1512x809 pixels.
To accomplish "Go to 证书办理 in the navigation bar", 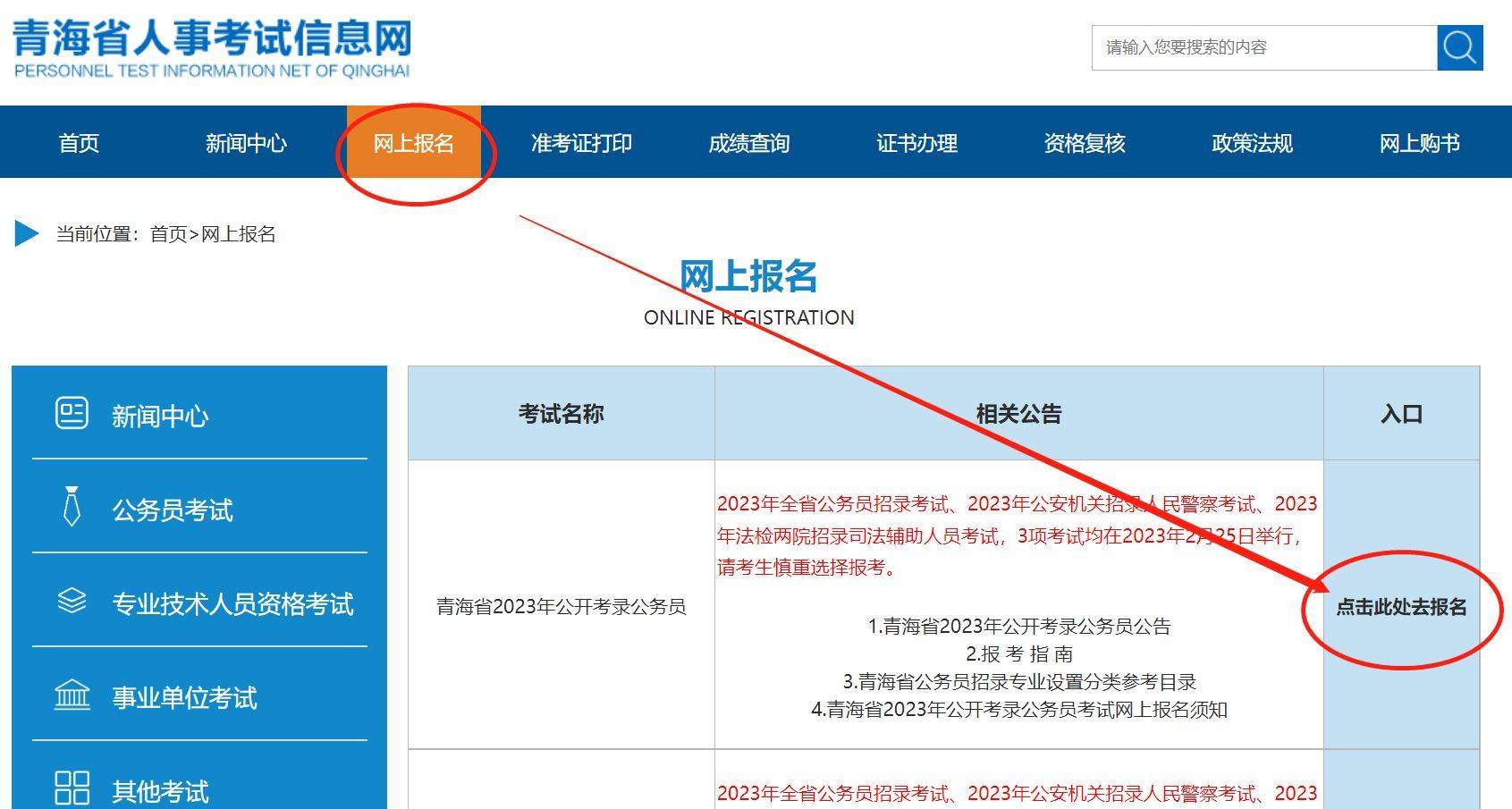I will point(916,143).
